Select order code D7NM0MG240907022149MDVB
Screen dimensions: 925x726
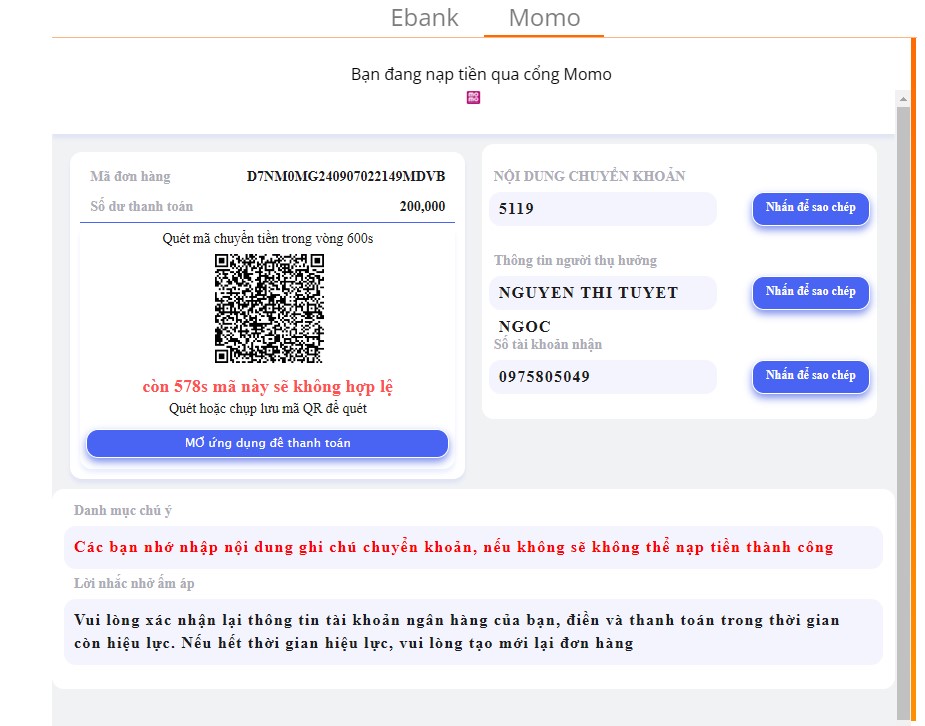[x=346, y=176]
